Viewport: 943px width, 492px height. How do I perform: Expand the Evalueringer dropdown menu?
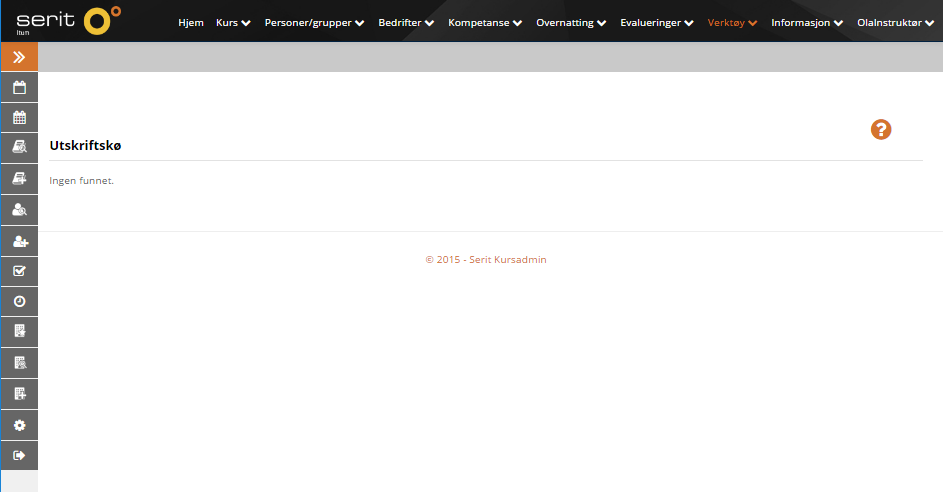pyautogui.click(x=657, y=22)
